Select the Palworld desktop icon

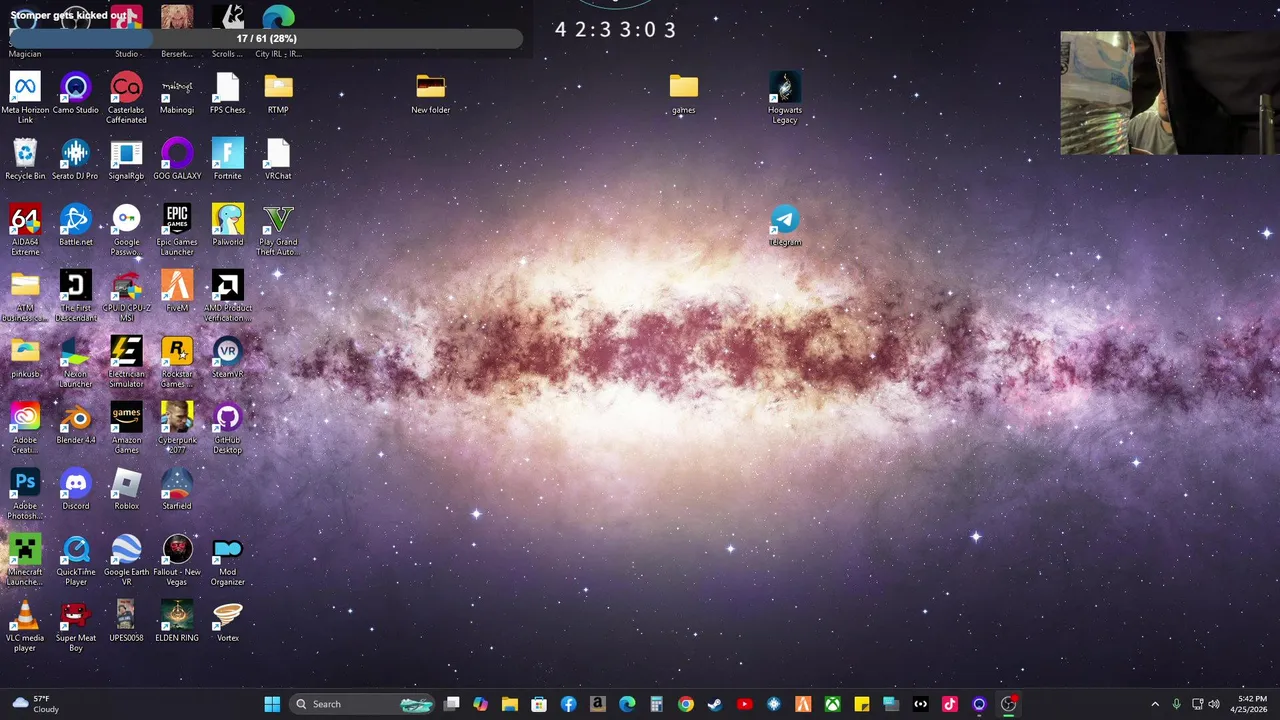point(227,226)
